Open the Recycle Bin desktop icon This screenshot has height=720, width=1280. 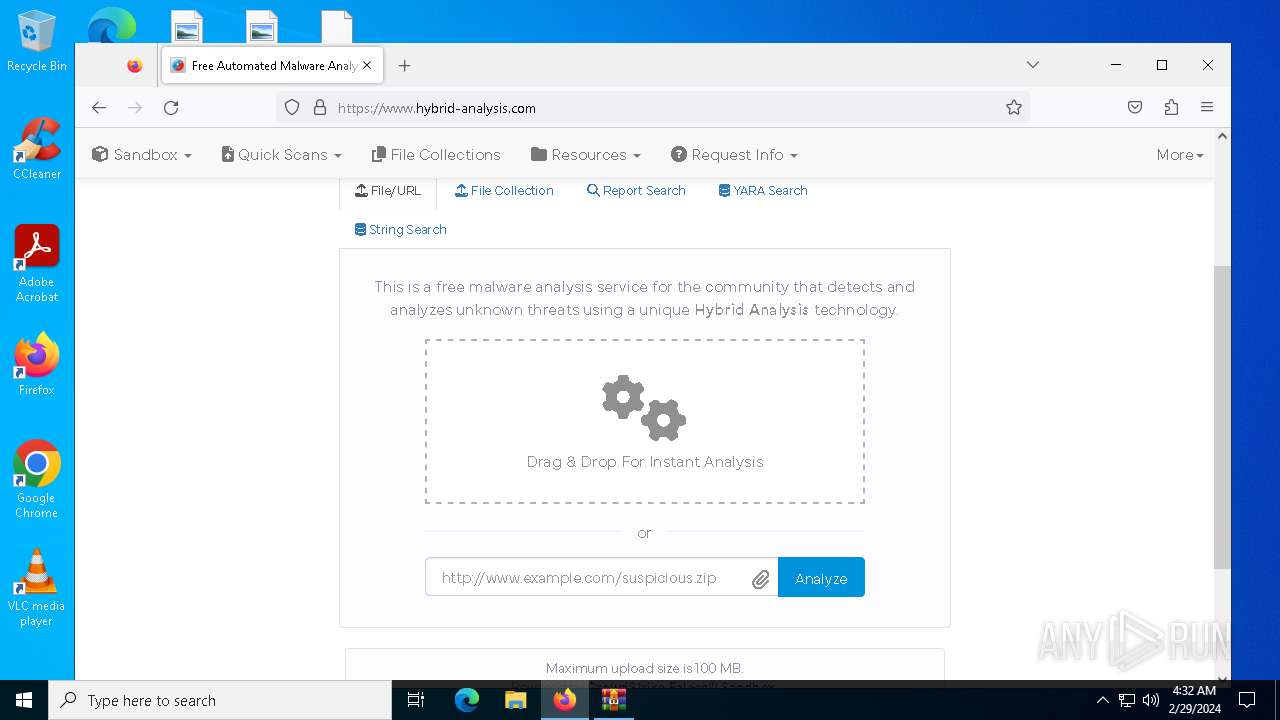(37, 42)
